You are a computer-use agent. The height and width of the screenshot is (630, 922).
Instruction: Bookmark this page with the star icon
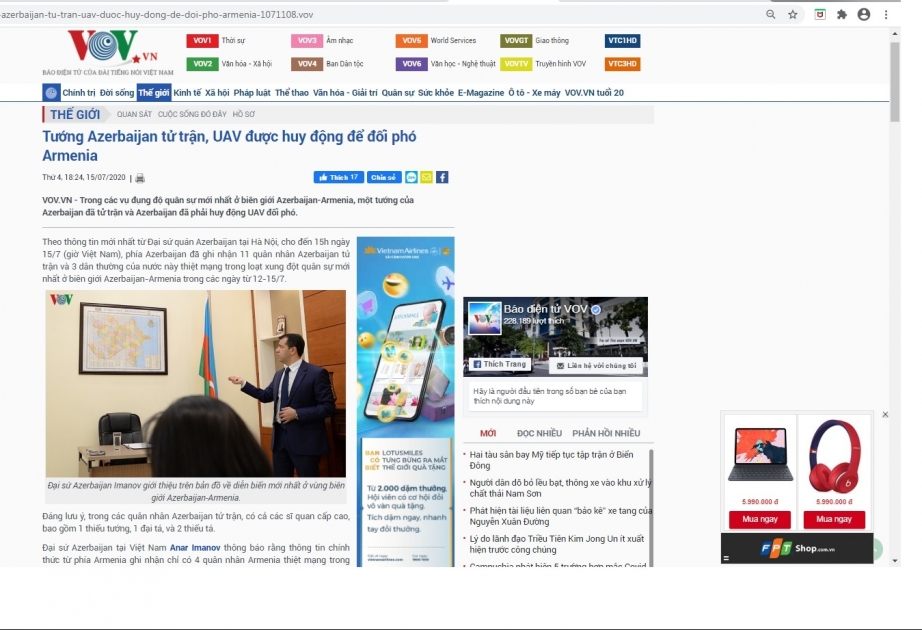pyautogui.click(x=793, y=15)
